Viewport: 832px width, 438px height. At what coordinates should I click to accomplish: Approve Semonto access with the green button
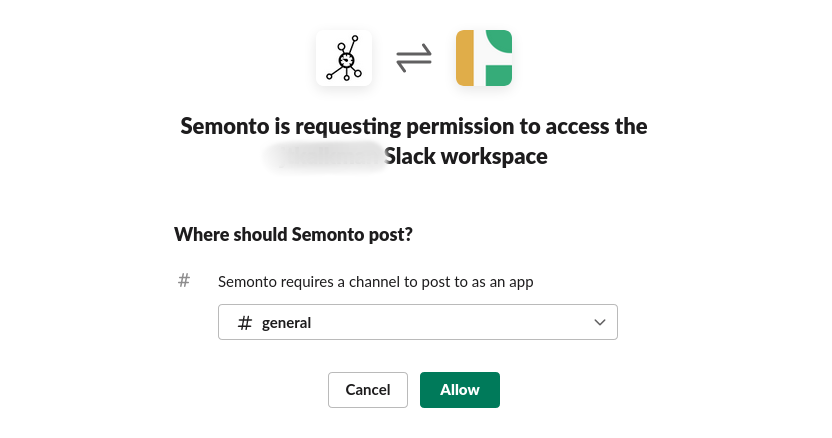(x=459, y=390)
